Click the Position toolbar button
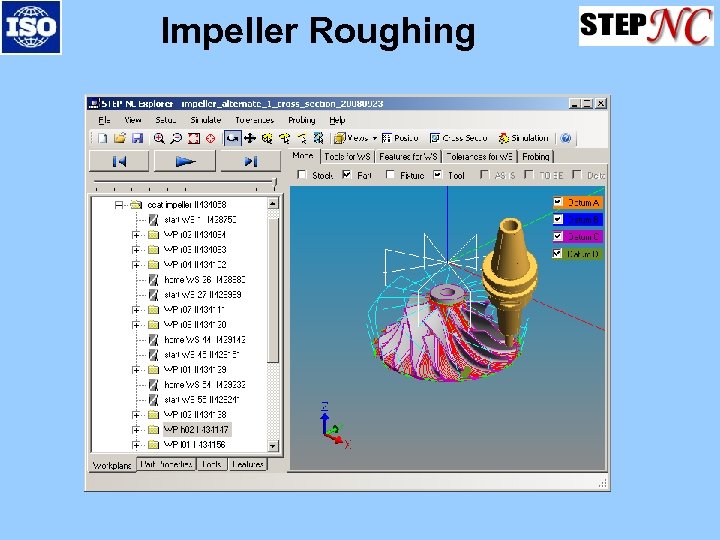 [x=400, y=138]
